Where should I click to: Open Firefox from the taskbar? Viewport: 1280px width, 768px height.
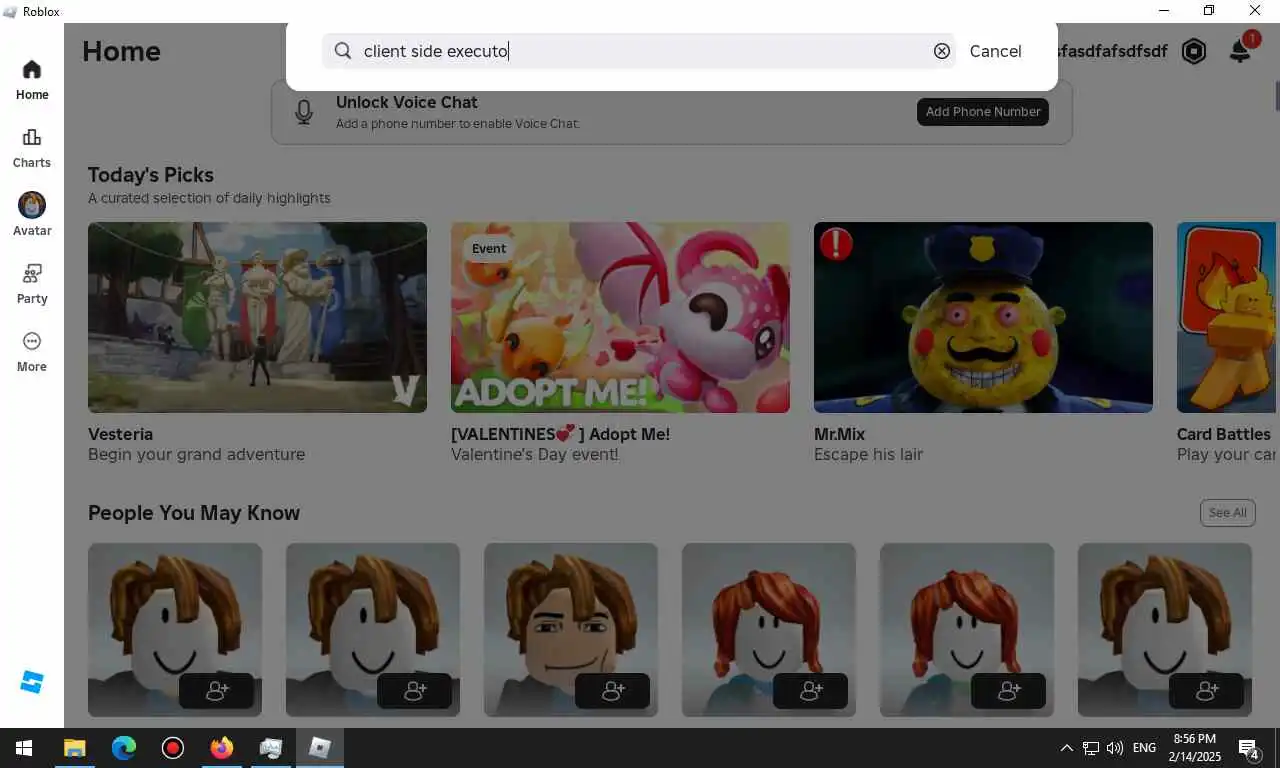tap(221, 748)
